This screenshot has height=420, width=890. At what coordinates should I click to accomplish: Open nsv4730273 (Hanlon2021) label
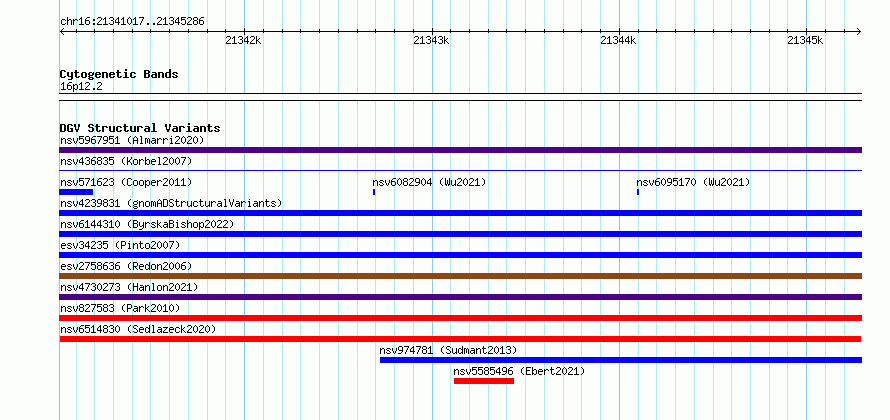[x=129, y=287]
